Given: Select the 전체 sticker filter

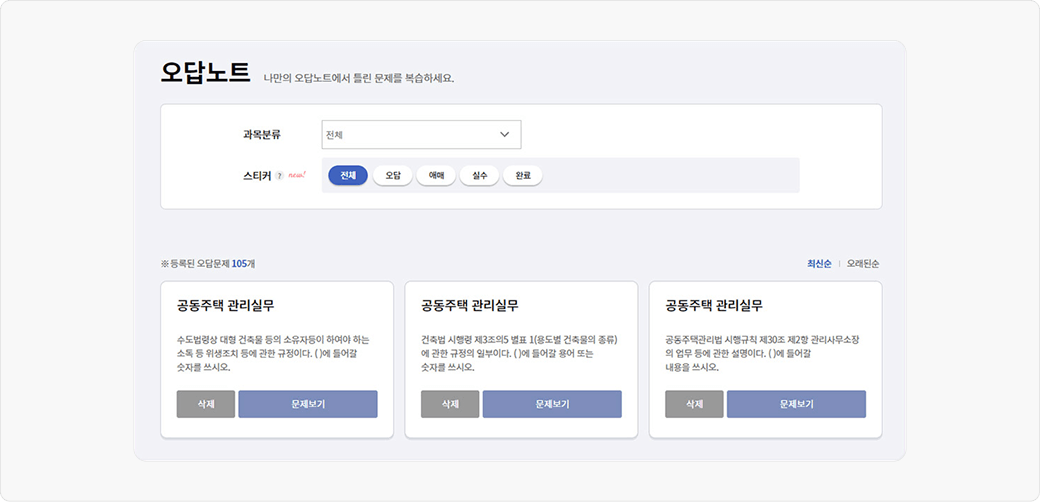Looking at the screenshot, I should [348, 176].
